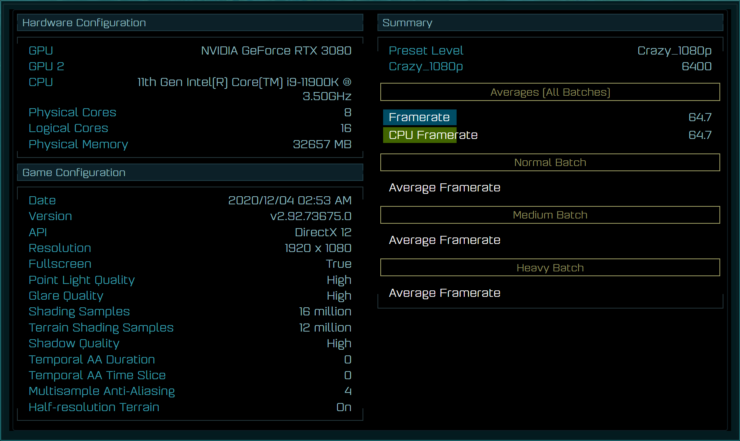
Task: Select the API DirectX 12 row
Action: (x=190, y=232)
